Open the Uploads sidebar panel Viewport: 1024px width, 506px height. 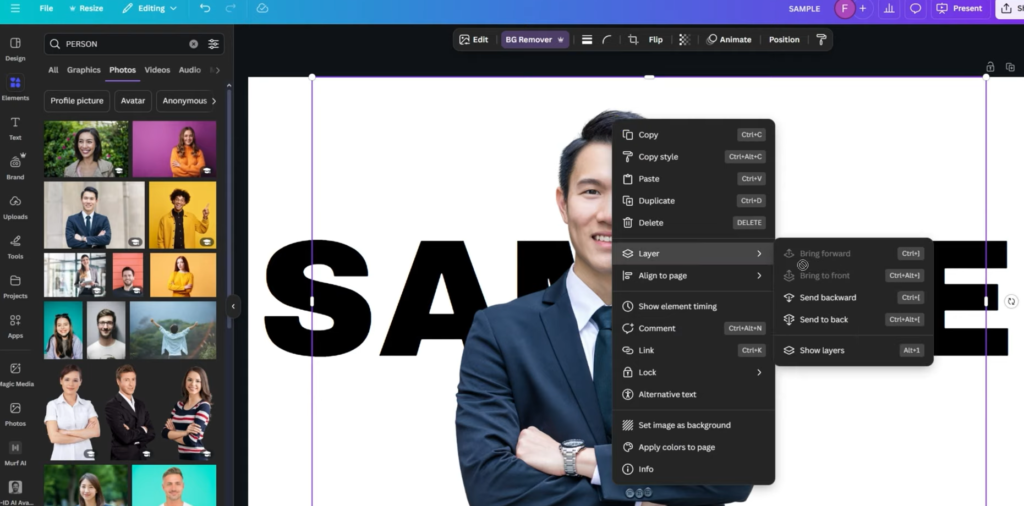(x=15, y=207)
